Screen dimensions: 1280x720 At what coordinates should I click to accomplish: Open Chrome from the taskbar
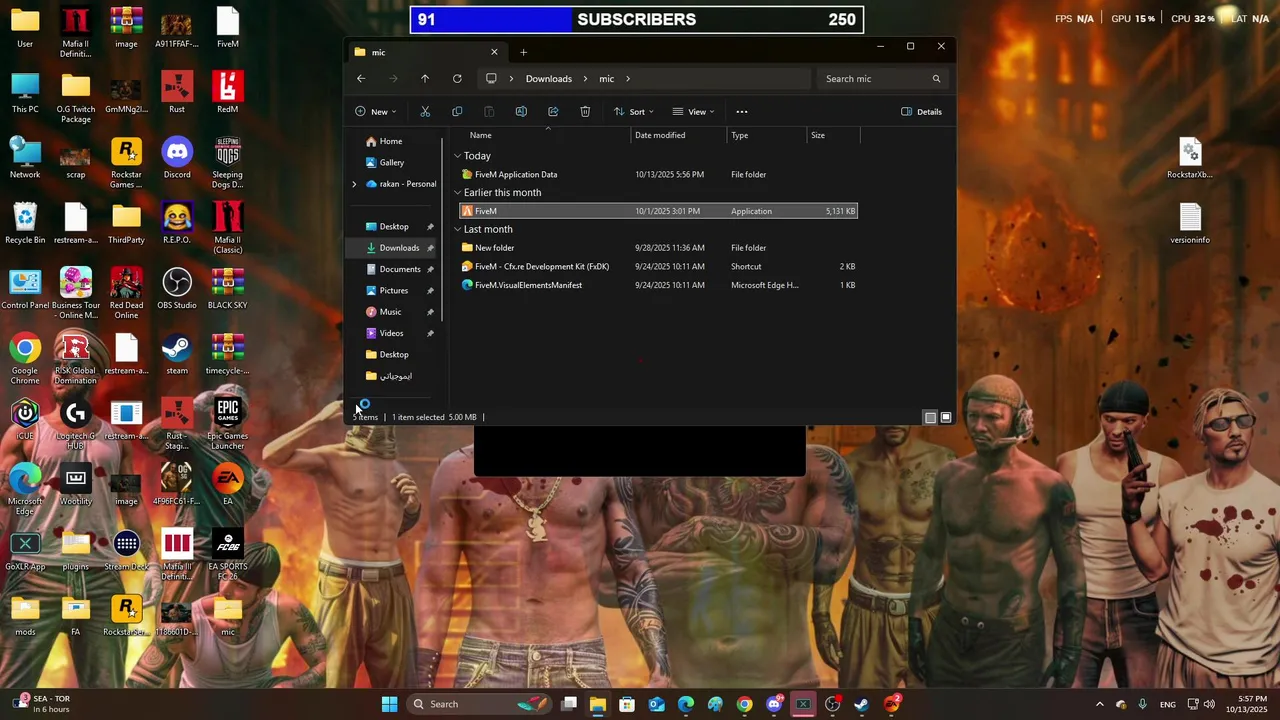[745, 704]
